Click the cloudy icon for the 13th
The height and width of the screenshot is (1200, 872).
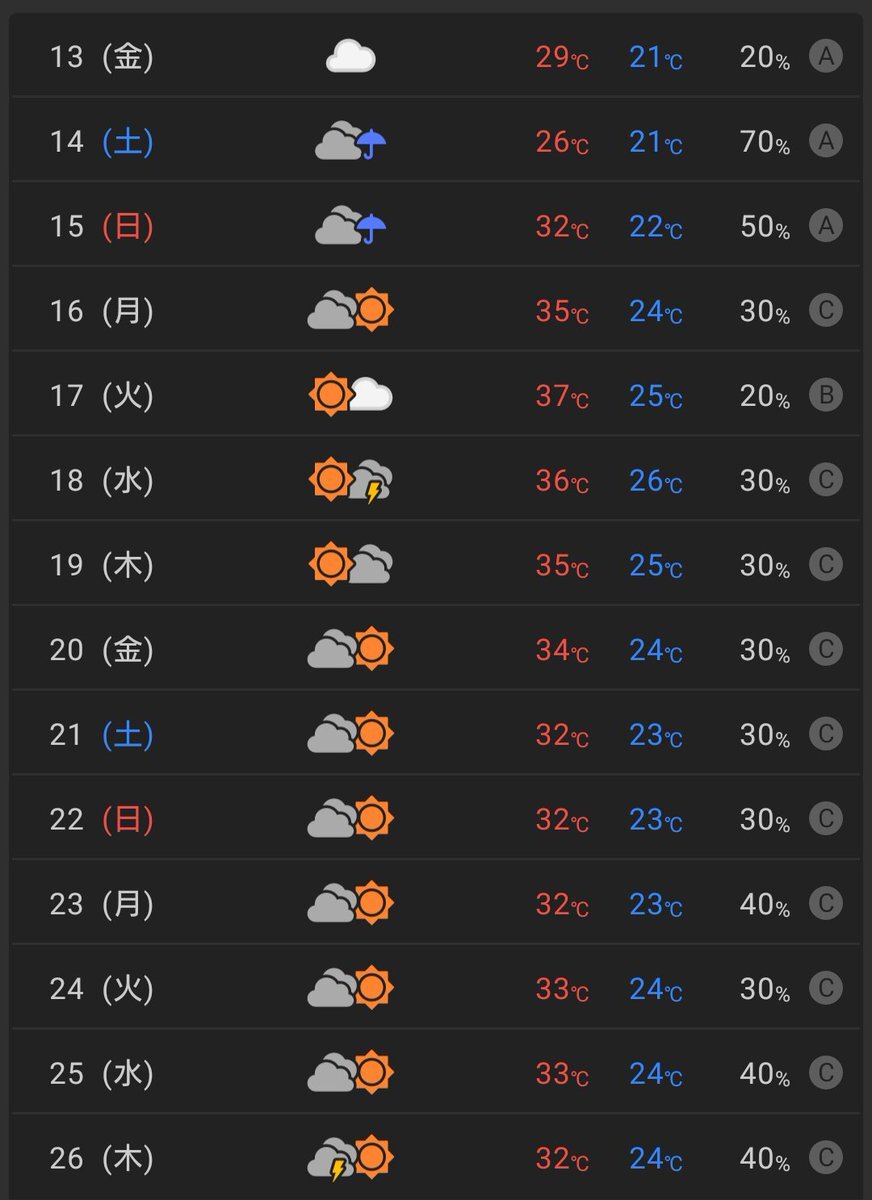coord(350,57)
